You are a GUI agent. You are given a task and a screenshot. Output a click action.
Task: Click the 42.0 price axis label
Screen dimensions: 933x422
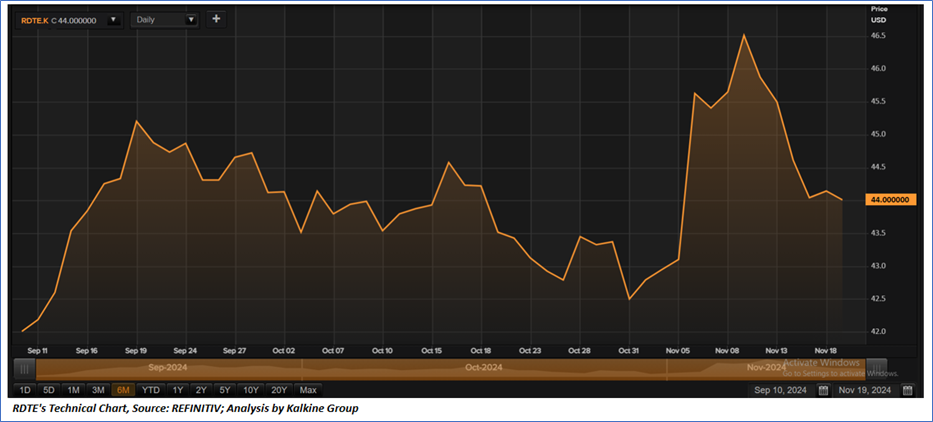[x=878, y=331]
